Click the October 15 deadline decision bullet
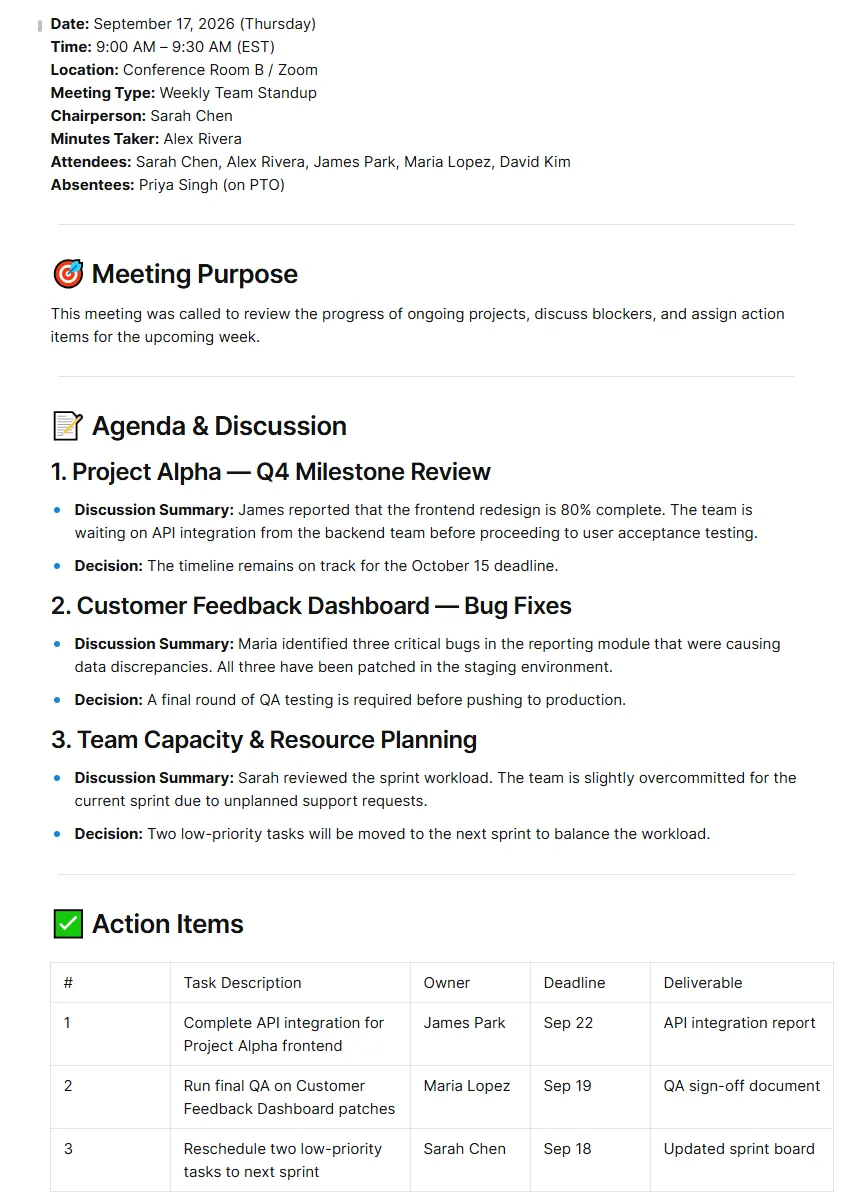Image resolution: width=844 pixels, height=1200 pixels. (316, 566)
